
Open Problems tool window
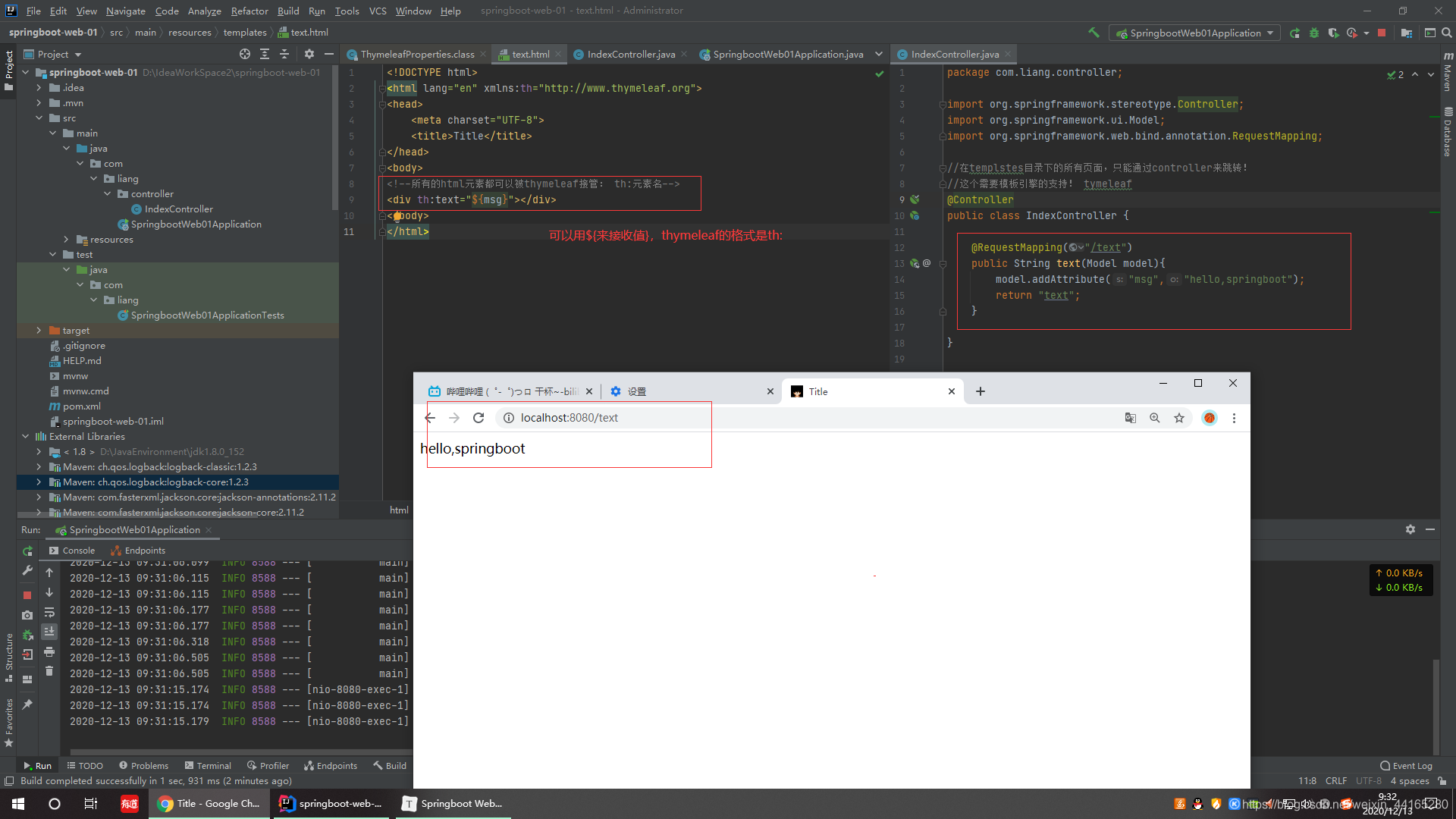[x=144, y=766]
